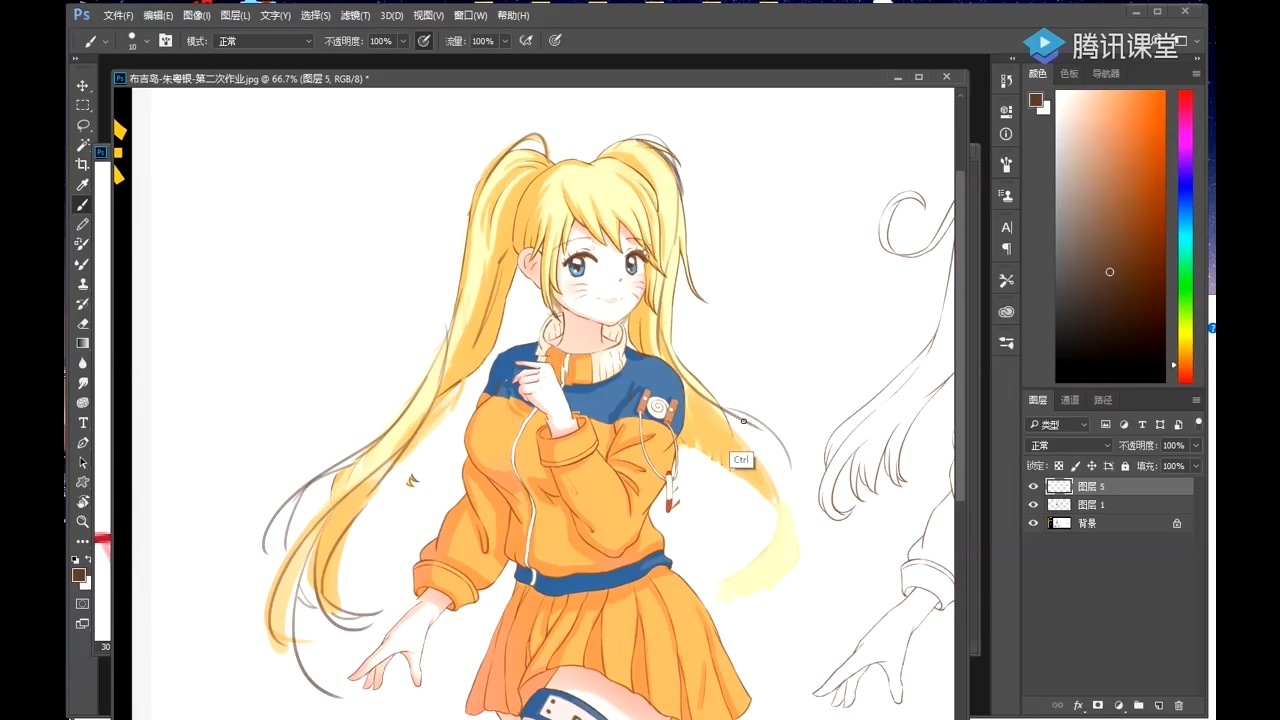Filter layers by type layer T icon

pos(1142,425)
